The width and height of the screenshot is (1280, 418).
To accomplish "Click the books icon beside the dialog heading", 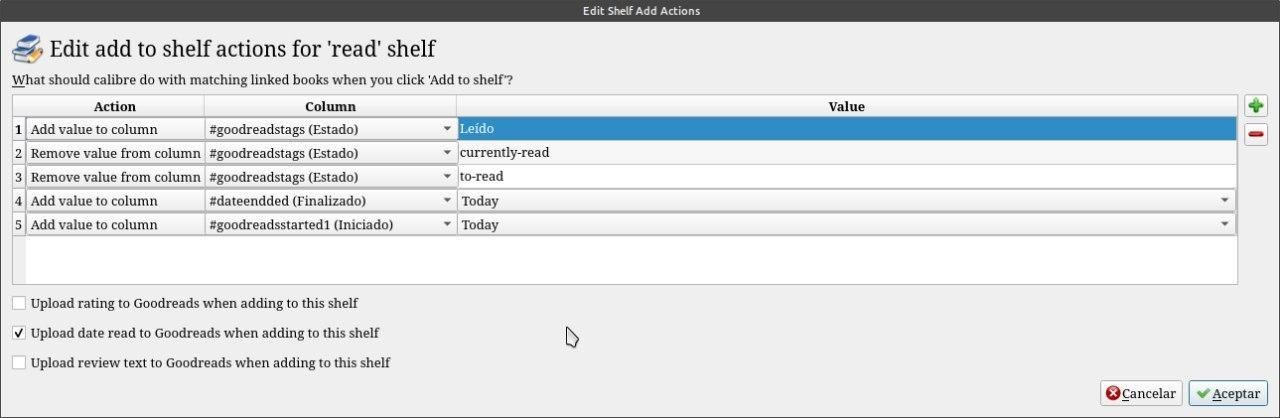I will (x=27, y=49).
